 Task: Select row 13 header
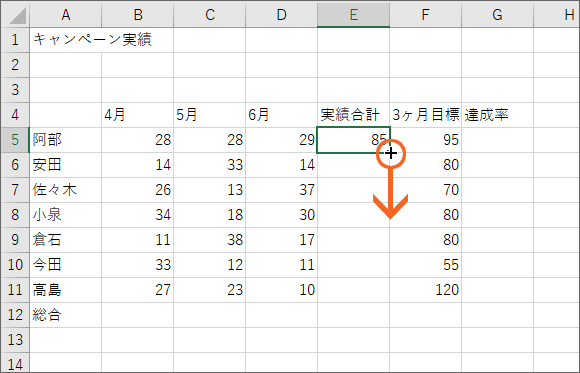pyautogui.click(x=15, y=340)
